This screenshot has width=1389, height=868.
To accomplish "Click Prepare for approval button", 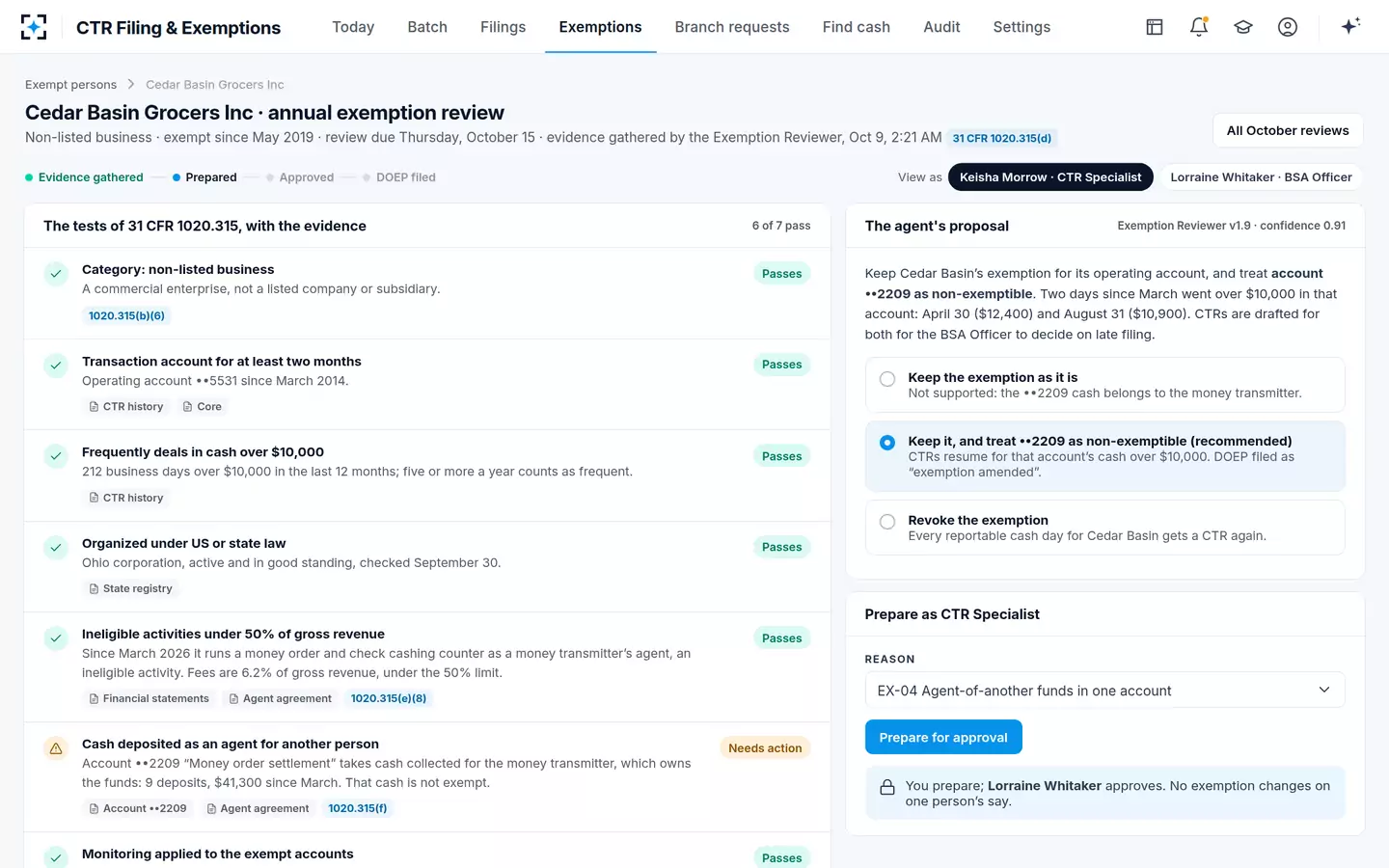I will pos(943,738).
